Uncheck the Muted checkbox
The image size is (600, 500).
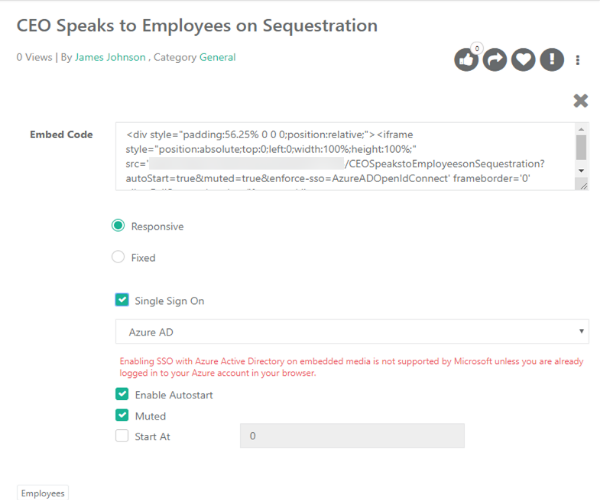click(x=122, y=415)
